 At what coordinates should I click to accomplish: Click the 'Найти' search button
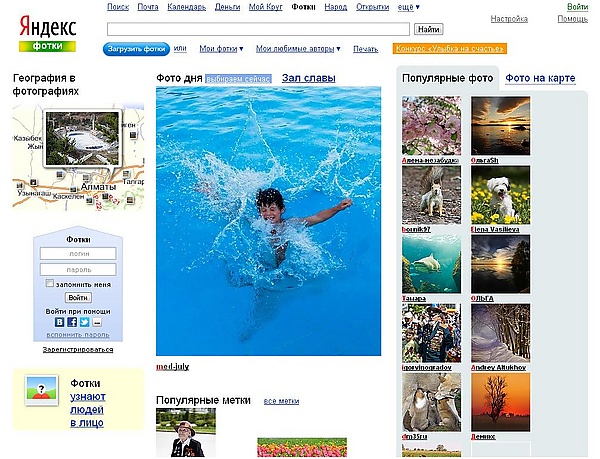(x=429, y=29)
